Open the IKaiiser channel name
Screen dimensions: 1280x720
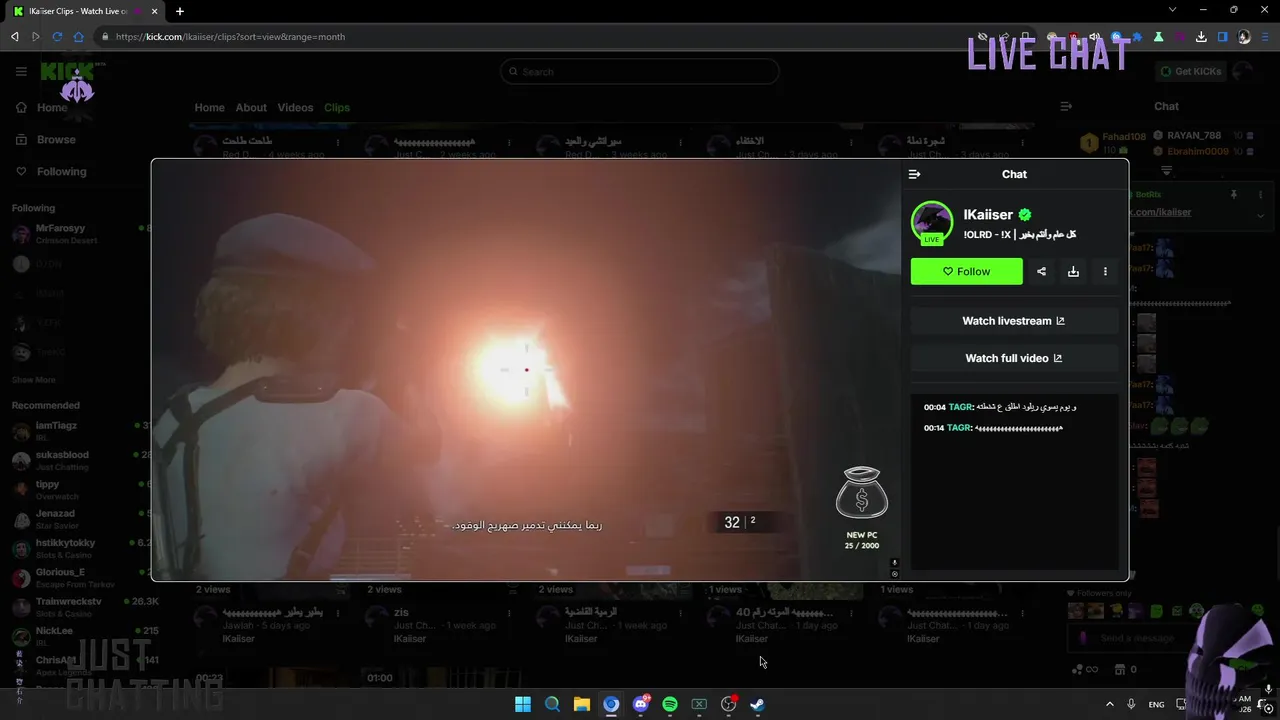tap(988, 215)
